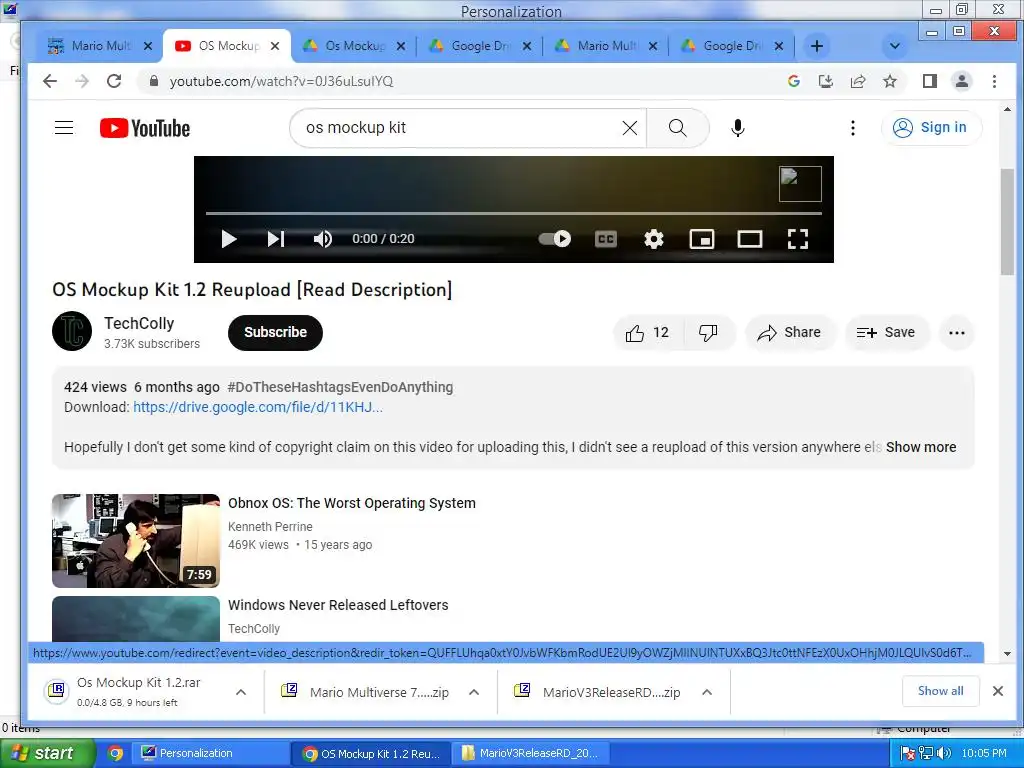
Task: Click the #DoTheseHashtagsEvenDoAnything hashtag
Action: tap(340, 387)
